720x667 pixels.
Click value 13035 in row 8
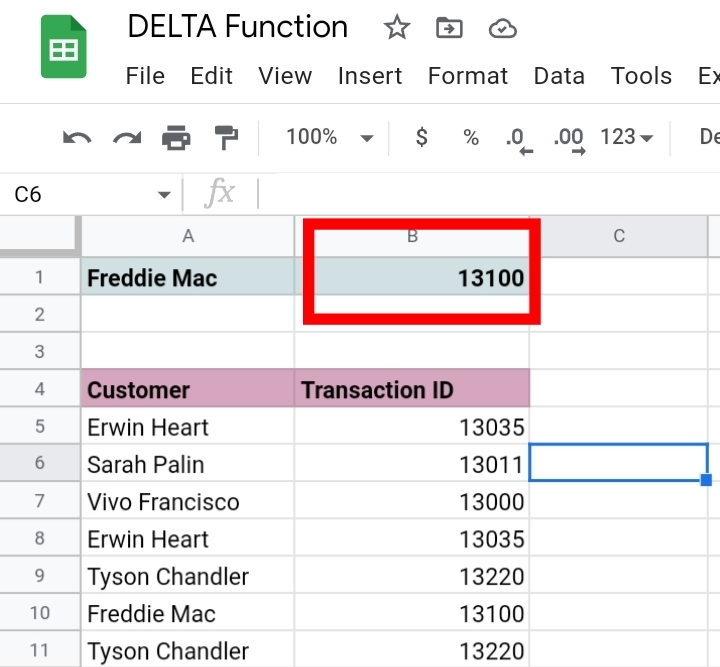(412, 538)
